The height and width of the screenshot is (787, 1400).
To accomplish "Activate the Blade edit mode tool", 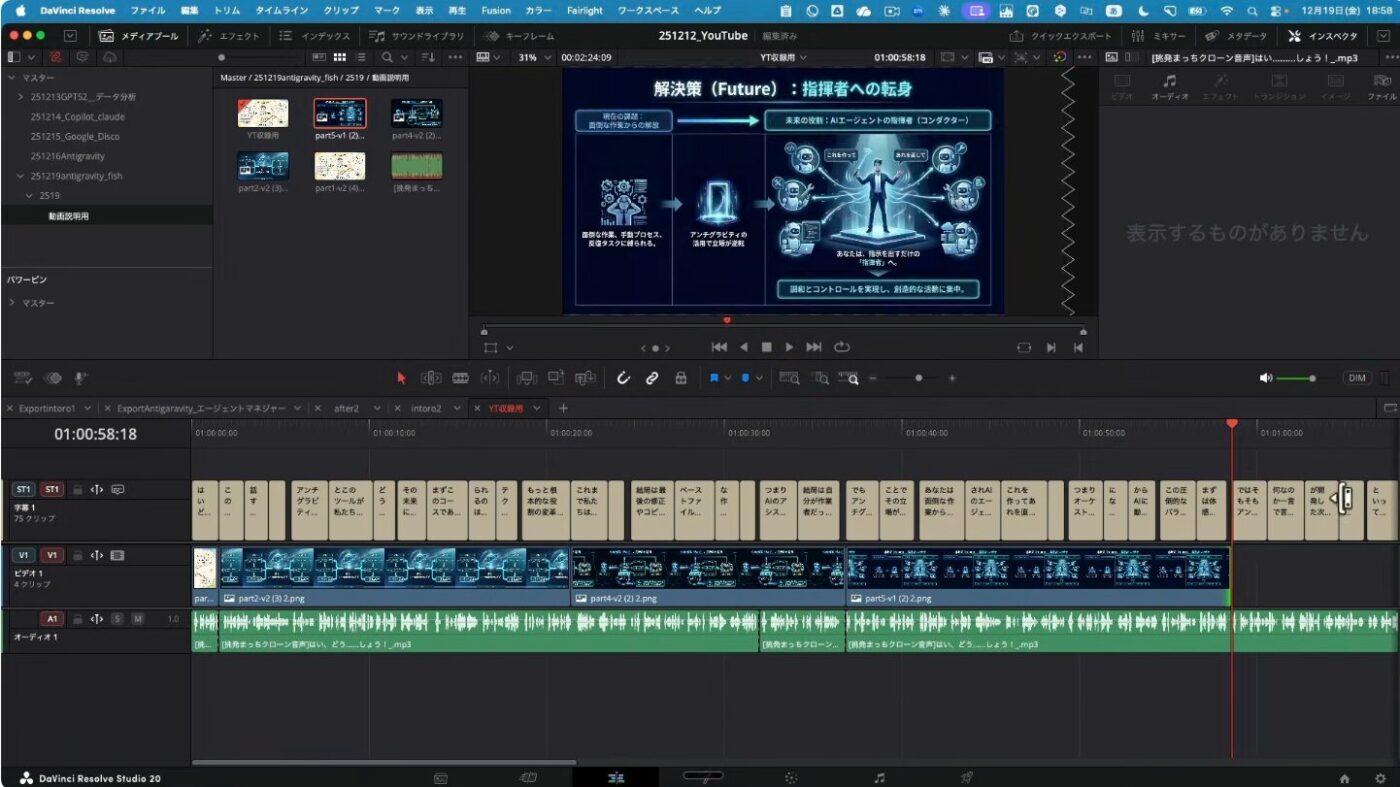I will (x=460, y=378).
